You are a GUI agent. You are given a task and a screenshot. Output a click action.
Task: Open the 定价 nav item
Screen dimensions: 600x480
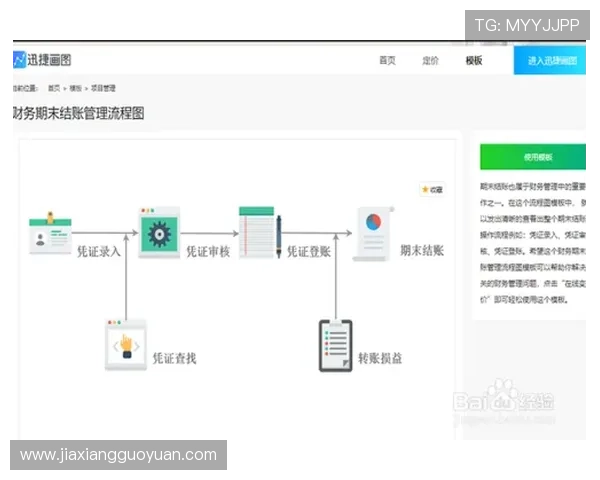click(430, 60)
